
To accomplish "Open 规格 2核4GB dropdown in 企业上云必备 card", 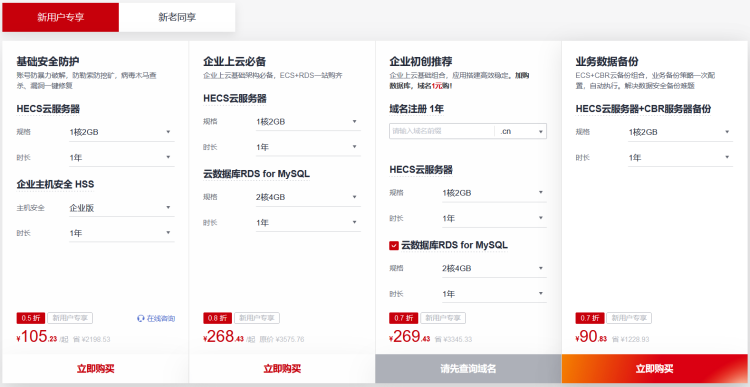I will click(x=308, y=197).
